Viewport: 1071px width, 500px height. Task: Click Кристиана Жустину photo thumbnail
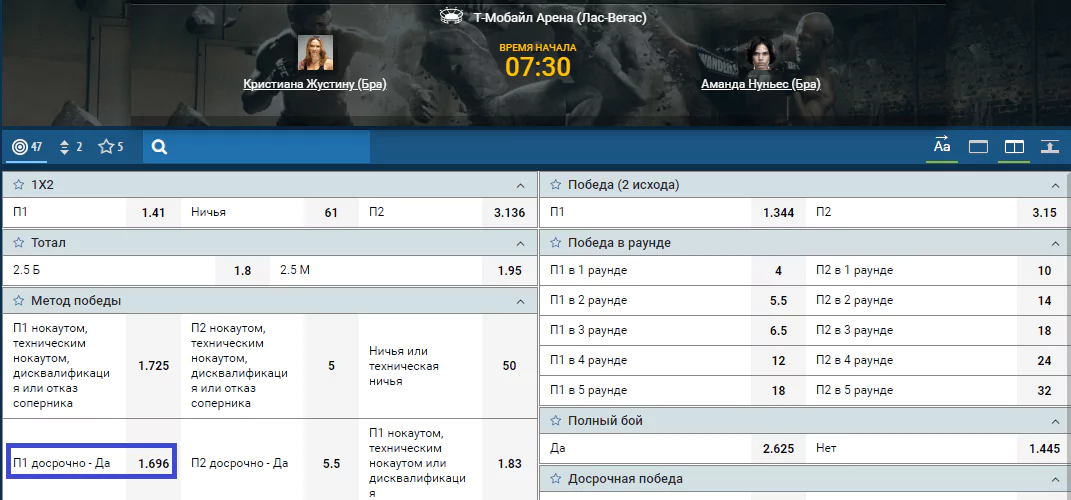[316, 53]
